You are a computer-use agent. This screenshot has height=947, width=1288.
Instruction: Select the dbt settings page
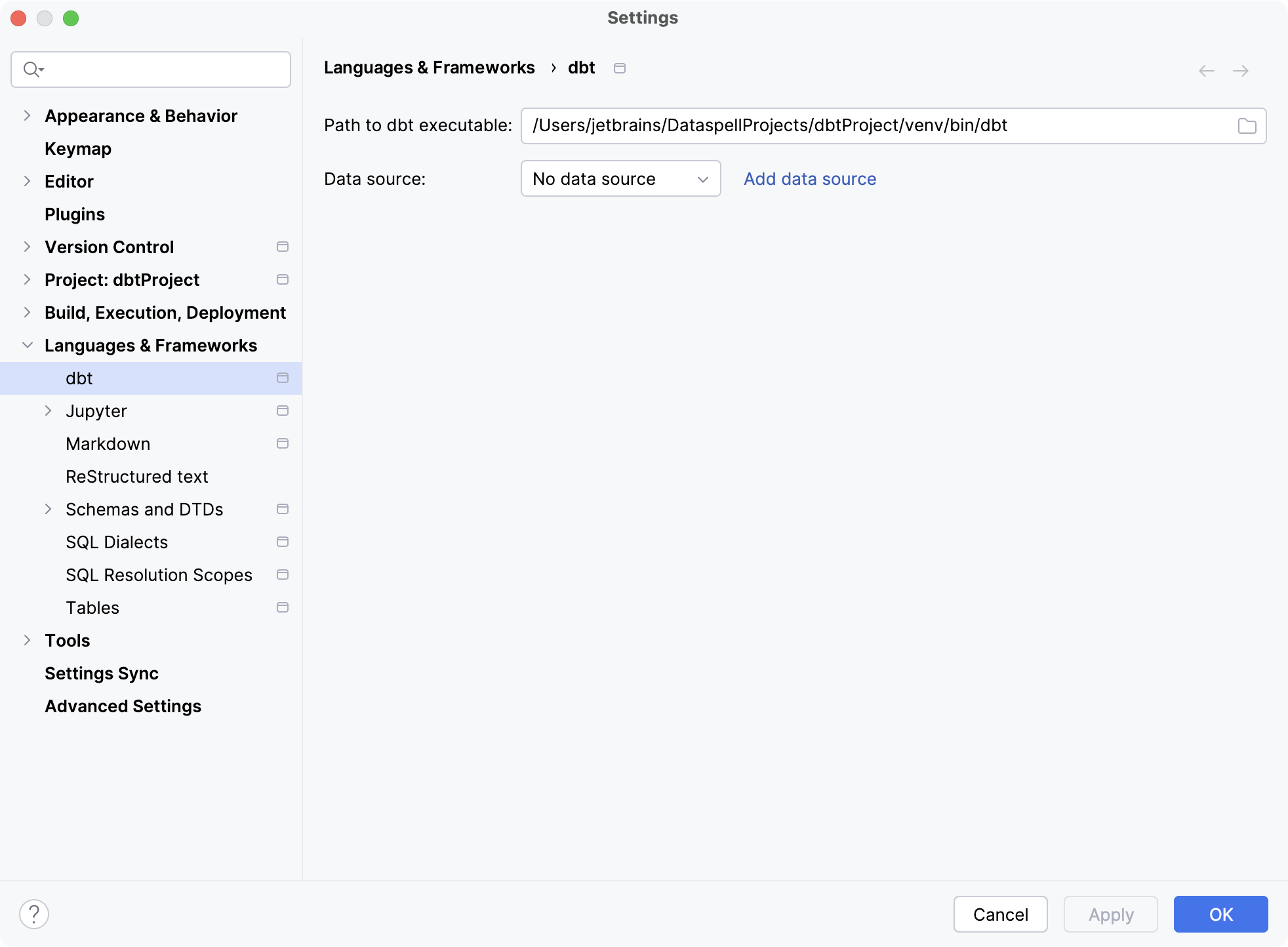pyautogui.click(x=79, y=378)
